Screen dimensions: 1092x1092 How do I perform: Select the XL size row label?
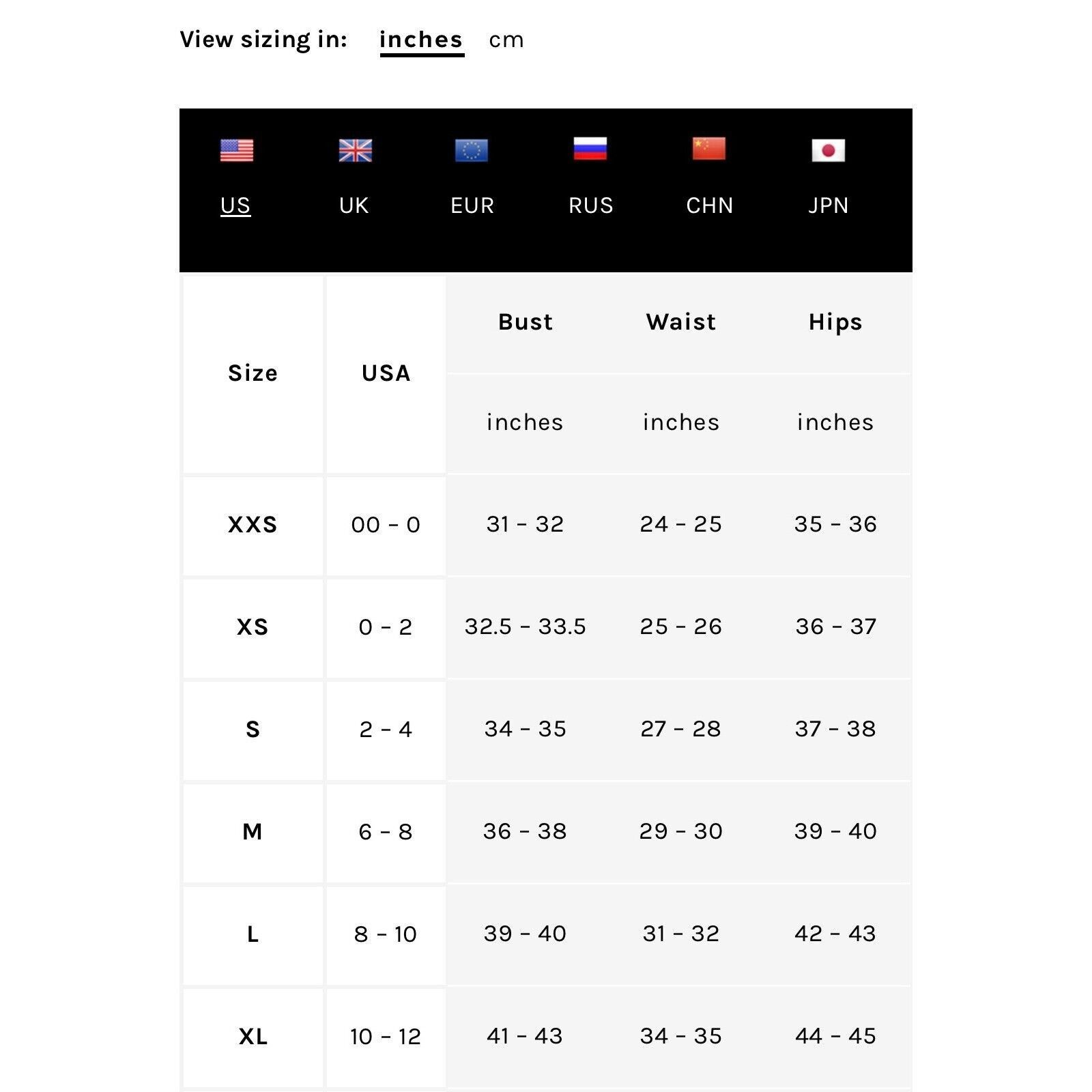coord(253,1037)
